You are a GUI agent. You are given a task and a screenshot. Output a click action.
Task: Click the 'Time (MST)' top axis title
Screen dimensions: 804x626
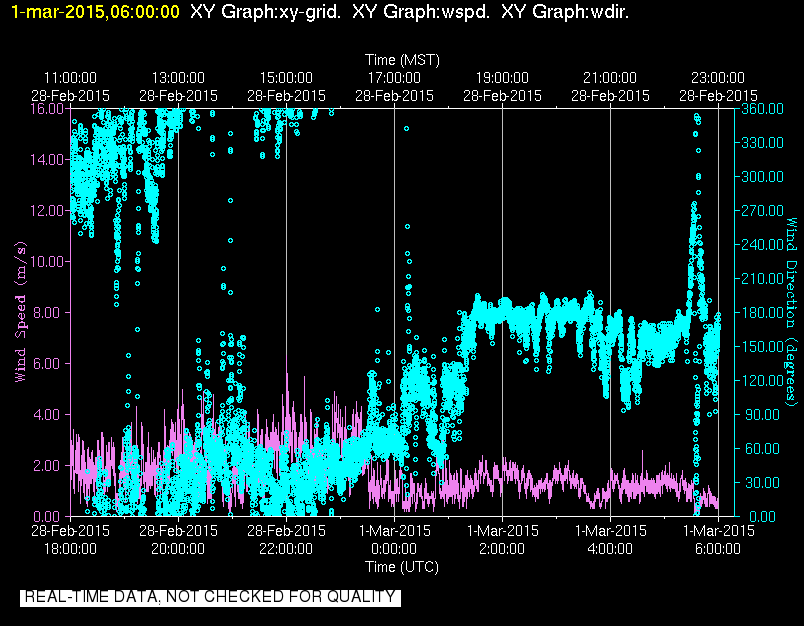[402, 60]
